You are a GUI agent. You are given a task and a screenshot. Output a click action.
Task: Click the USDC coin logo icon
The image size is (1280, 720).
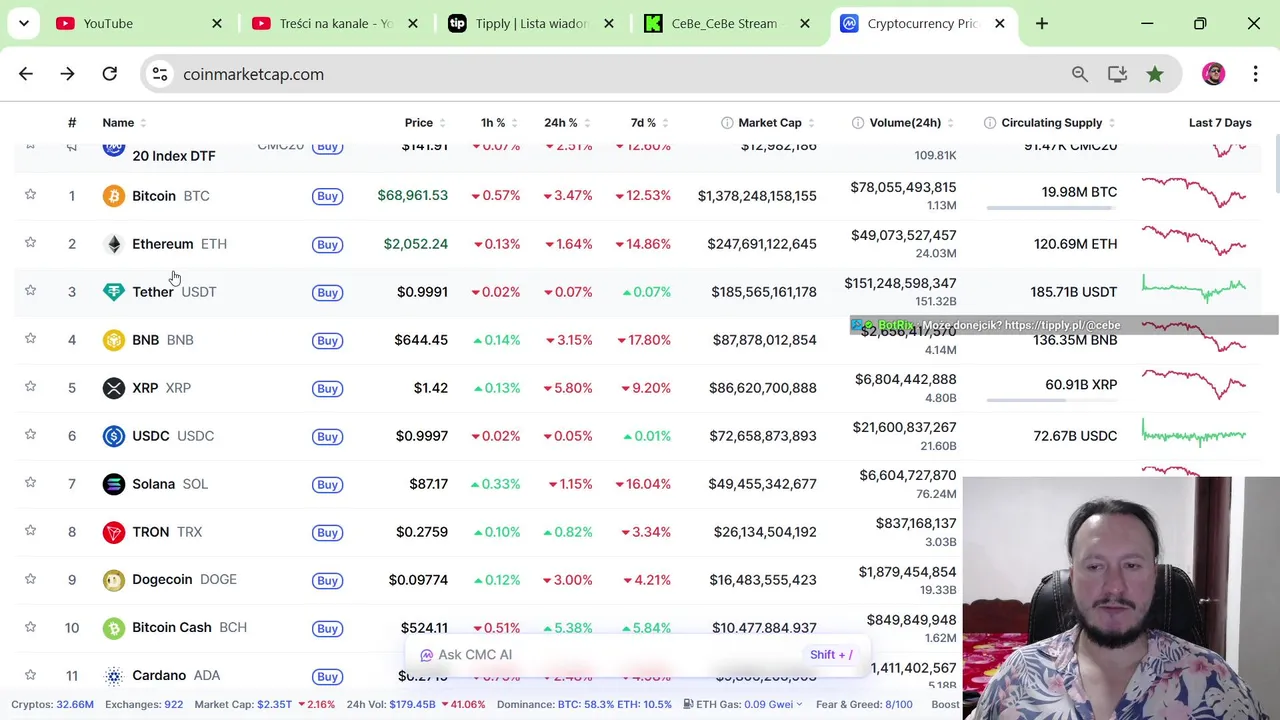pos(114,436)
